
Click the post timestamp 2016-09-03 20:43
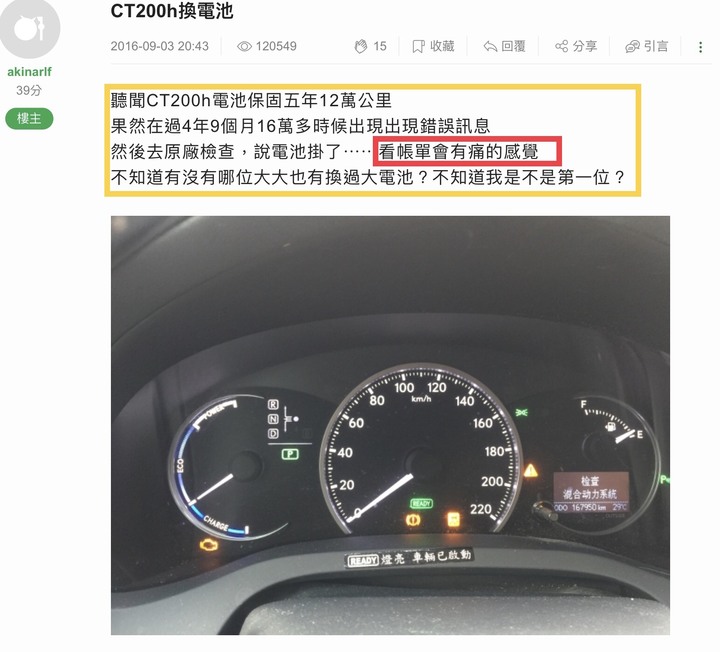click(x=159, y=46)
